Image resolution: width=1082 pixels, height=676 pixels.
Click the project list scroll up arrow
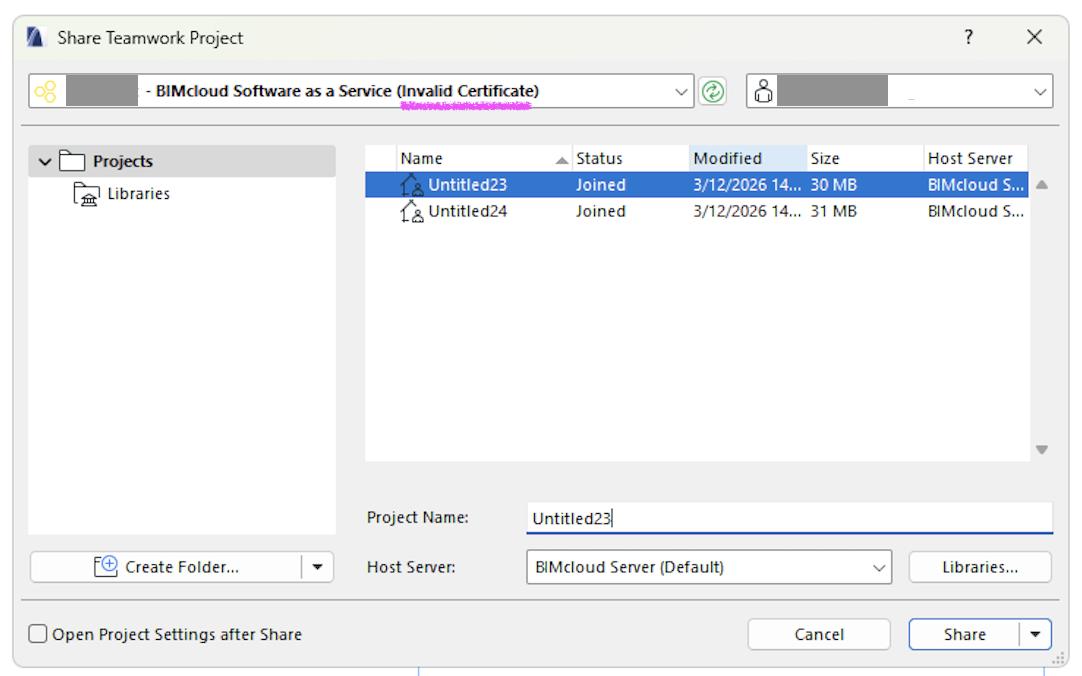click(x=1042, y=185)
